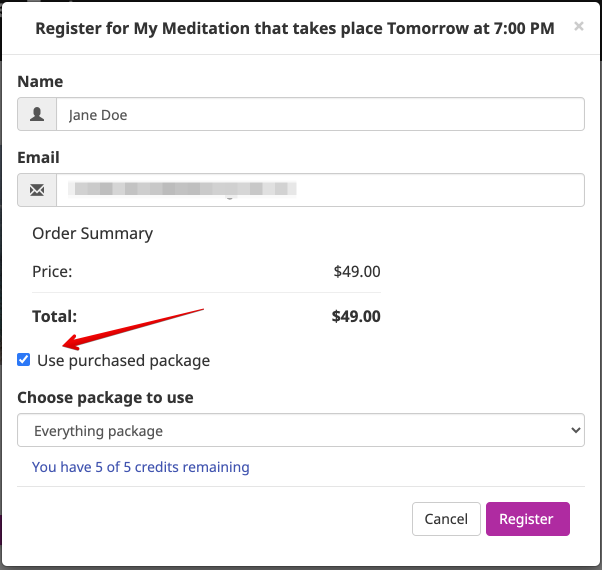The height and width of the screenshot is (570, 602).
Task: Focus the blurred Email input field
Action: (x=321, y=190)
